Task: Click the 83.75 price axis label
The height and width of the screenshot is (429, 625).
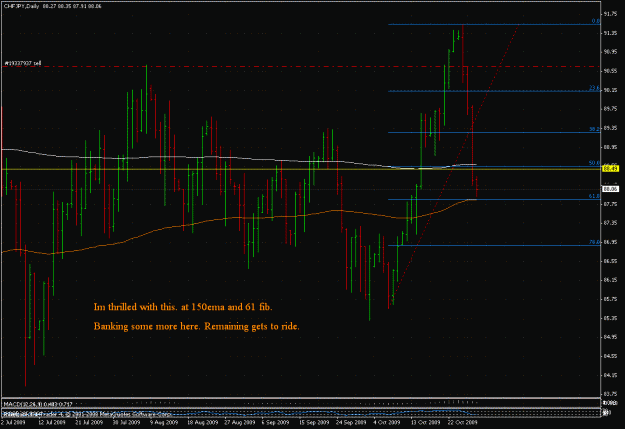Action: (x=610, y=394)
